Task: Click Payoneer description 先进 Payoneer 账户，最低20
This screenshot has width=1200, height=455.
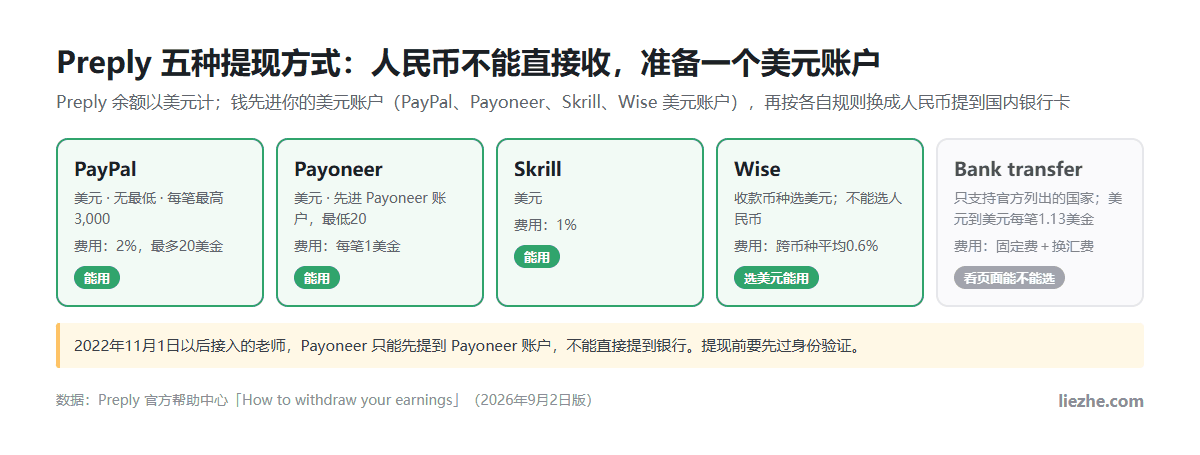Action: coord(370,208)
